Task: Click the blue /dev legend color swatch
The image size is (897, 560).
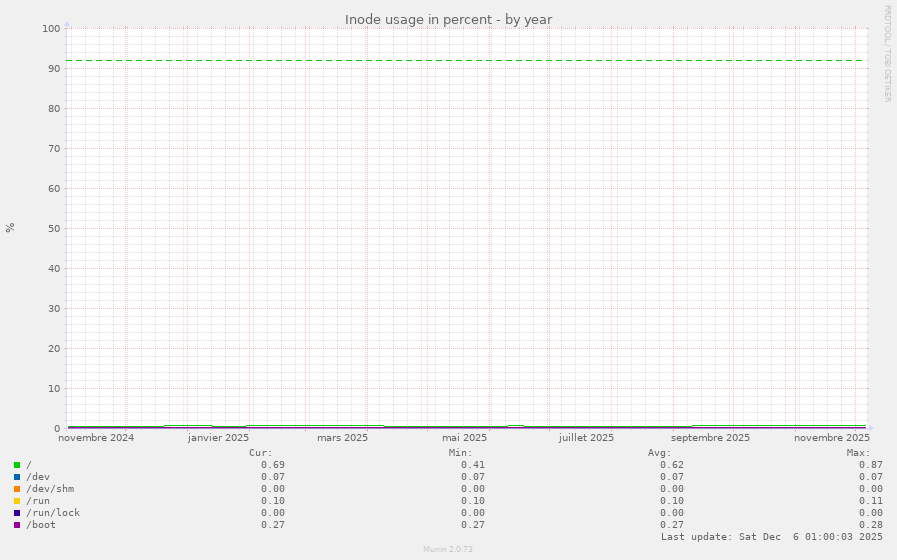Action: [17, 477]
